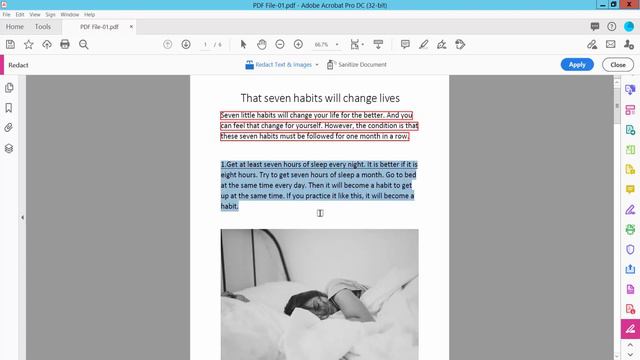This screenshot has height=360, width=640.
Task: Add a sticky note comment
Action: 405,44
